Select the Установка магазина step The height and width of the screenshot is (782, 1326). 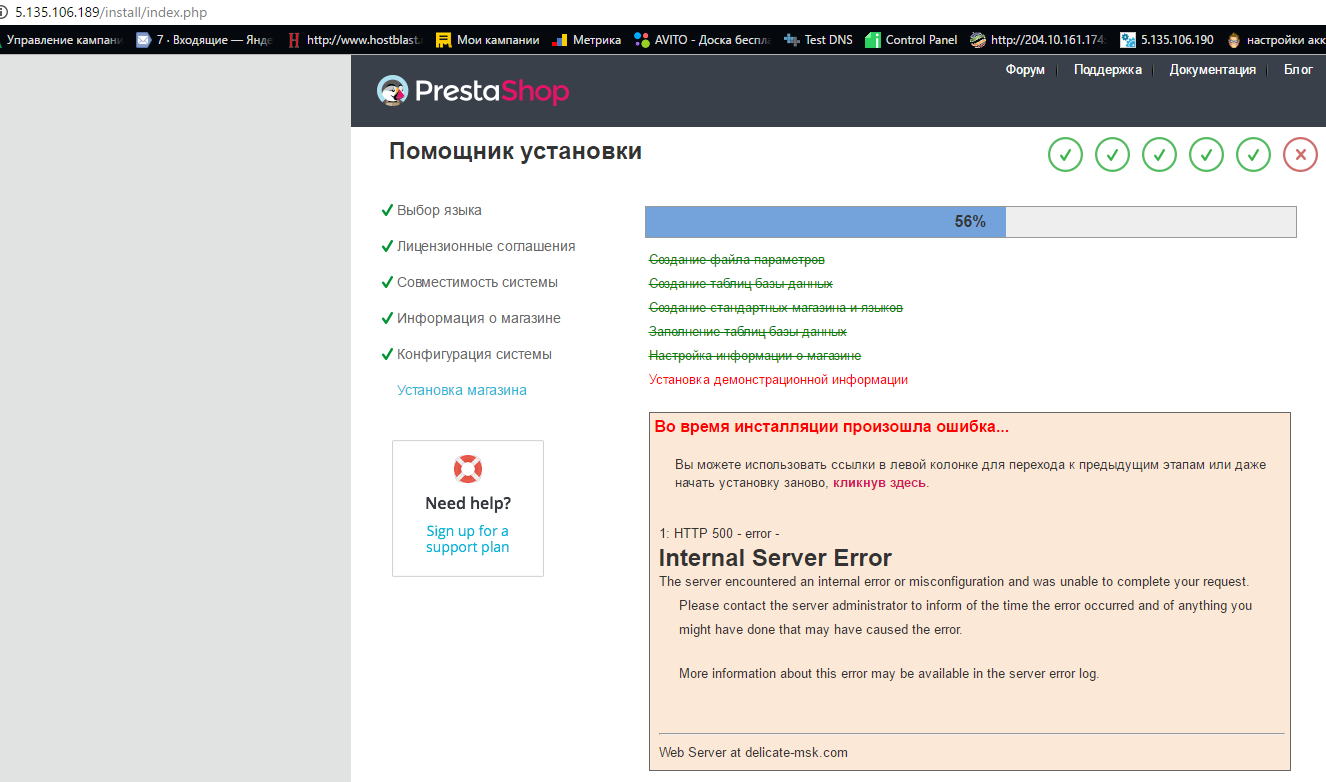point(462,390)
